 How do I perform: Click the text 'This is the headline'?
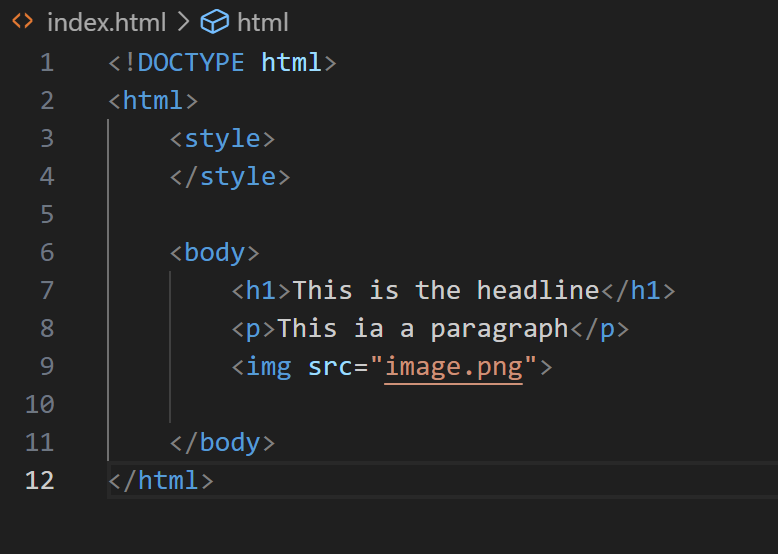tap(446, 291)
